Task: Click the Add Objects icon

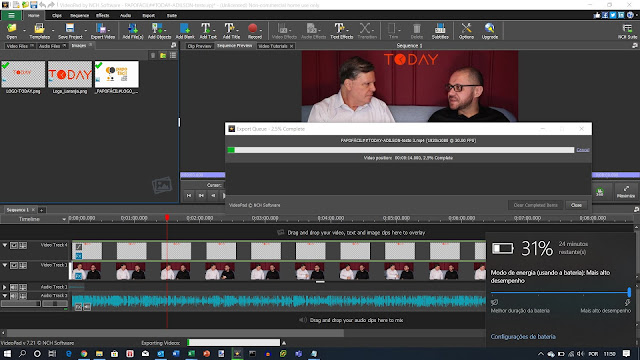Action: tap(156, 28)
